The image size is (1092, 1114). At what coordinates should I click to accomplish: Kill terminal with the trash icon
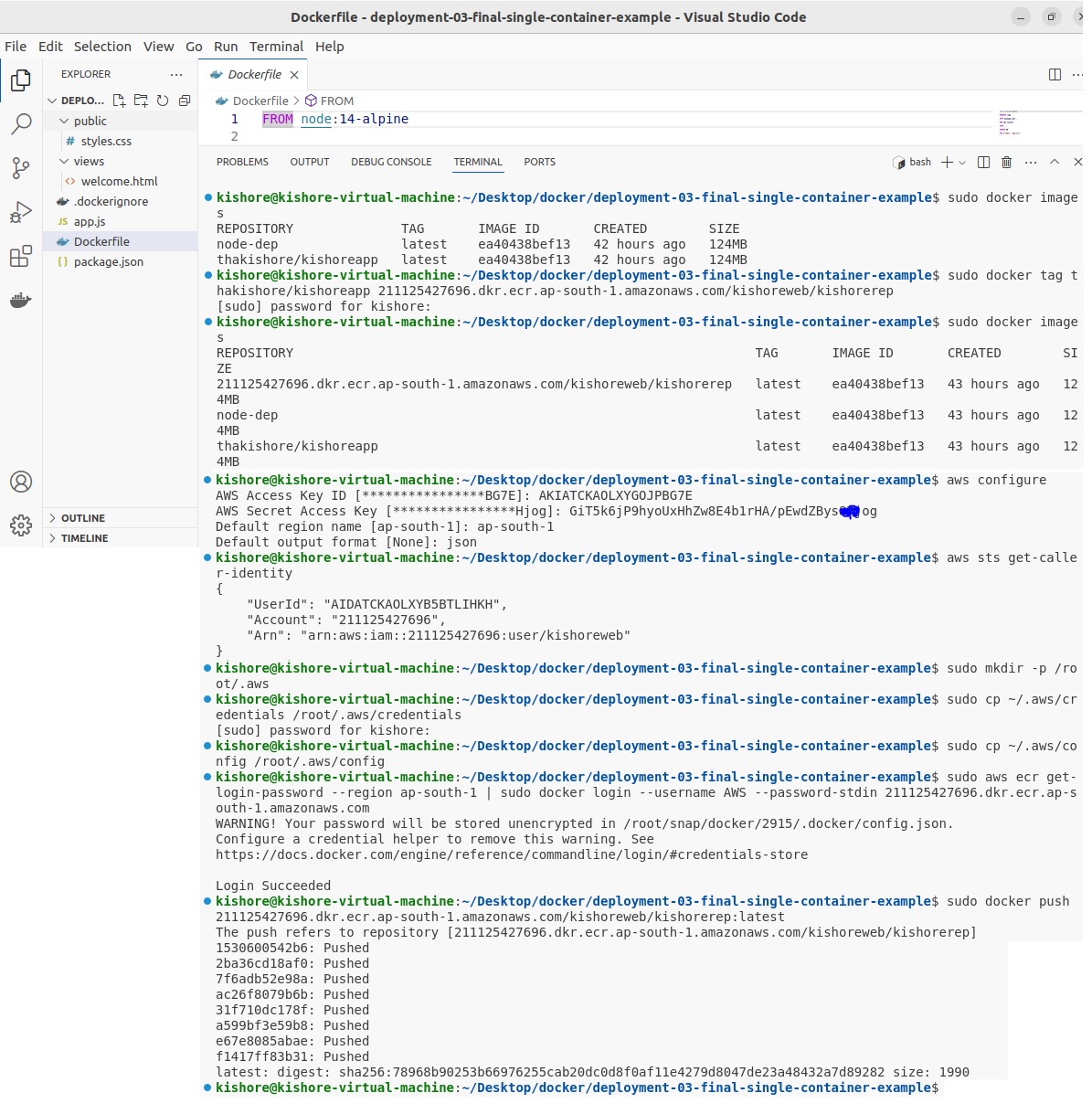[x=1006, y=162]
